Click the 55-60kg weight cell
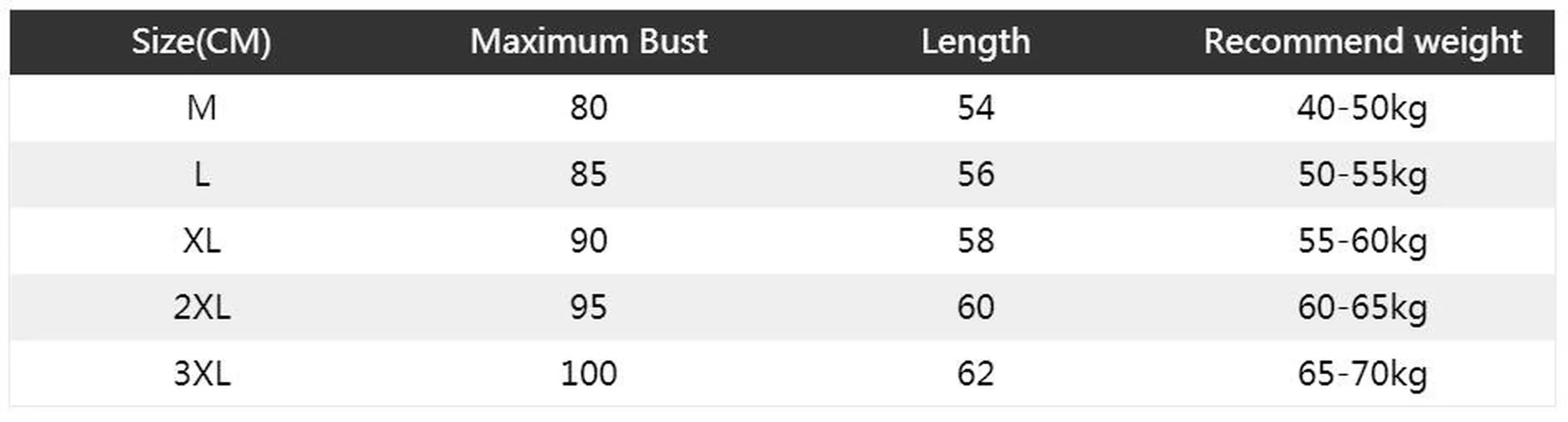Viewport: 1568px width, 422px height. click(1362, 241)
